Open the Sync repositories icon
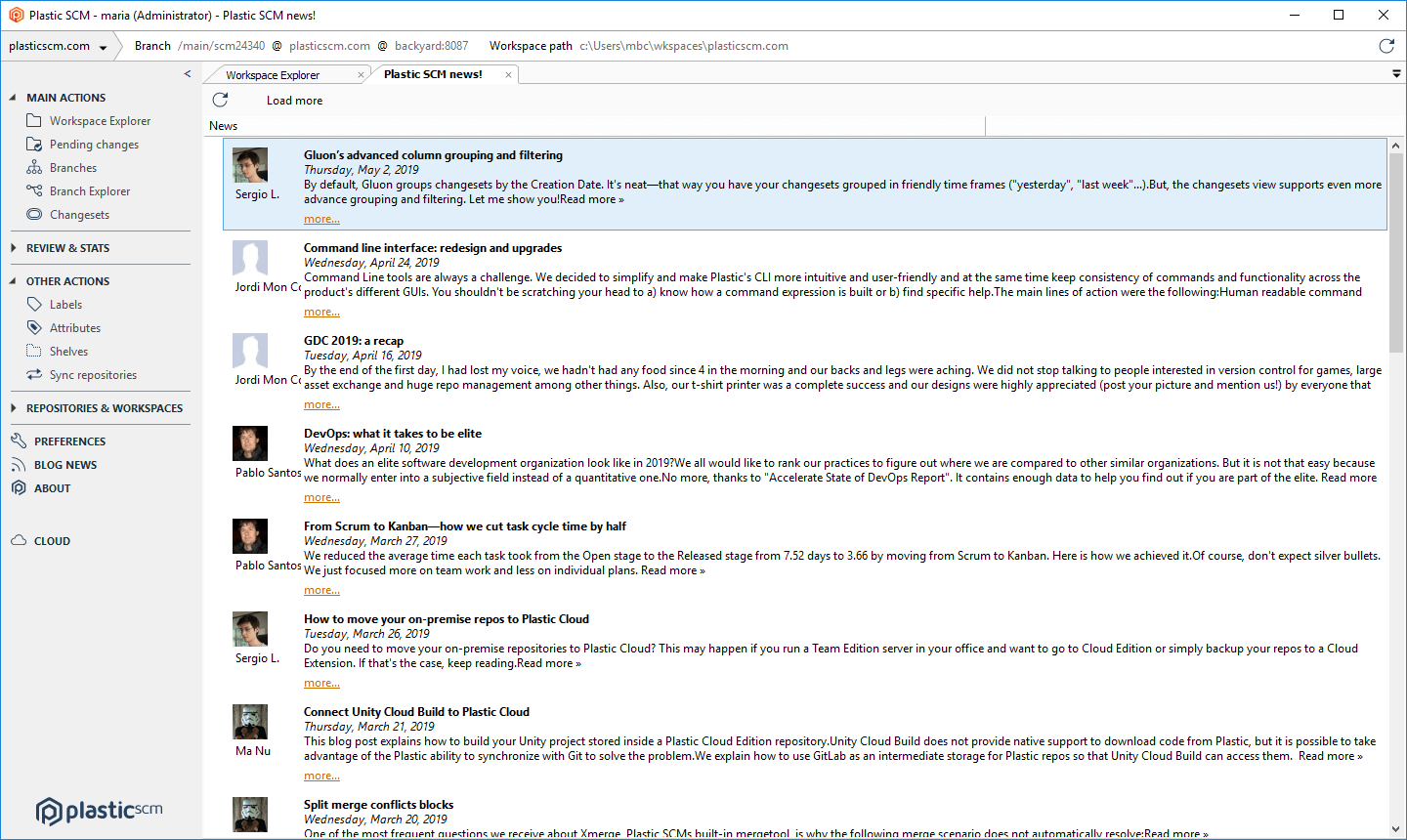Image resolution: width=1407 pixels, height=840 pixels. (x=34, y=375)
